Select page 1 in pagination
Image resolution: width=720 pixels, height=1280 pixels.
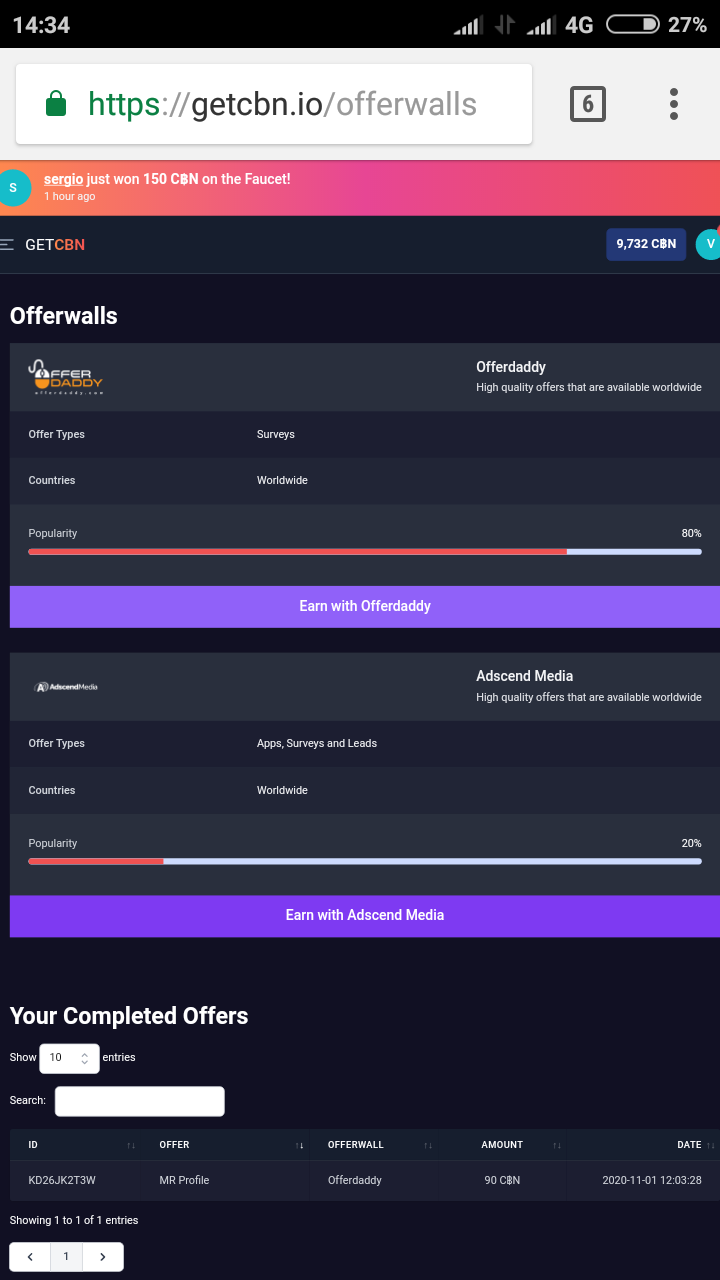[x=66, y=1257]
